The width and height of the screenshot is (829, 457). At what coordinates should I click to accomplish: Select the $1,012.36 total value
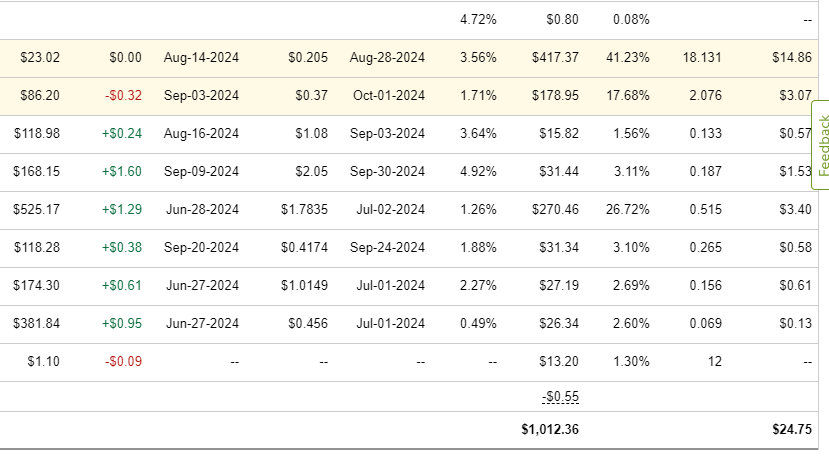click(x=550, y=429)
